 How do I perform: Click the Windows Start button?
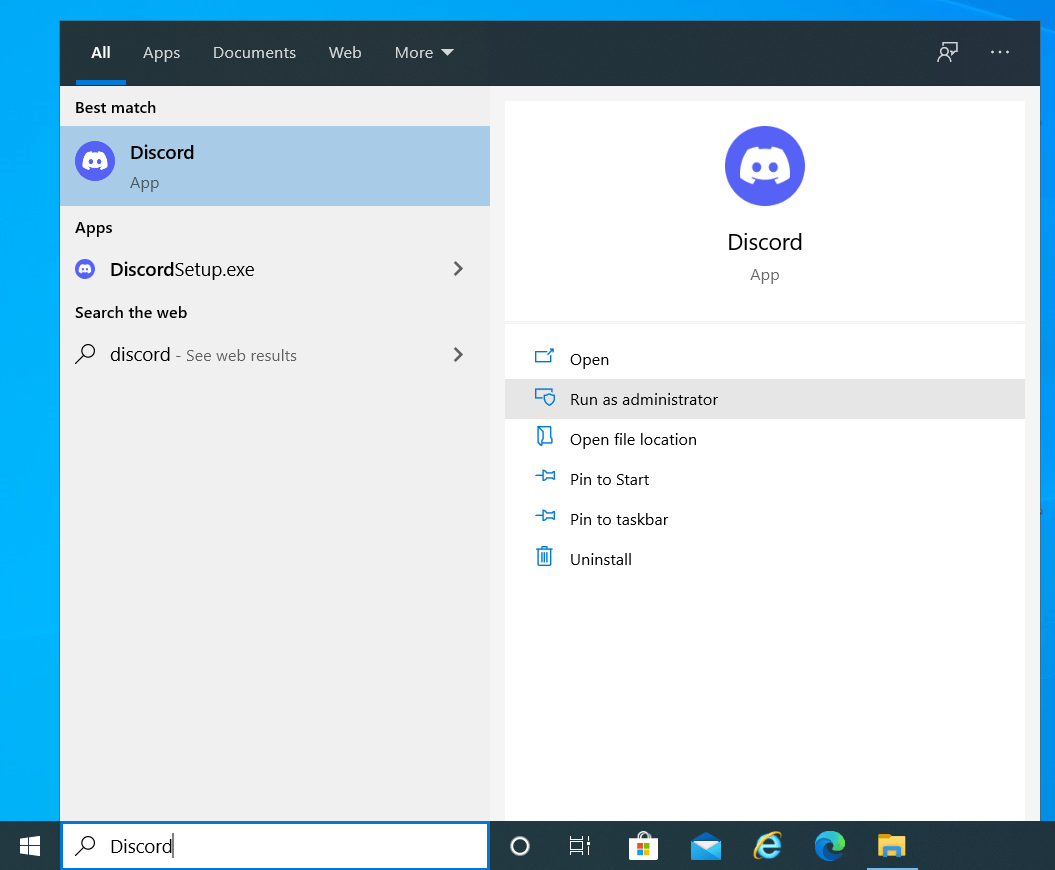coord(30,846)
